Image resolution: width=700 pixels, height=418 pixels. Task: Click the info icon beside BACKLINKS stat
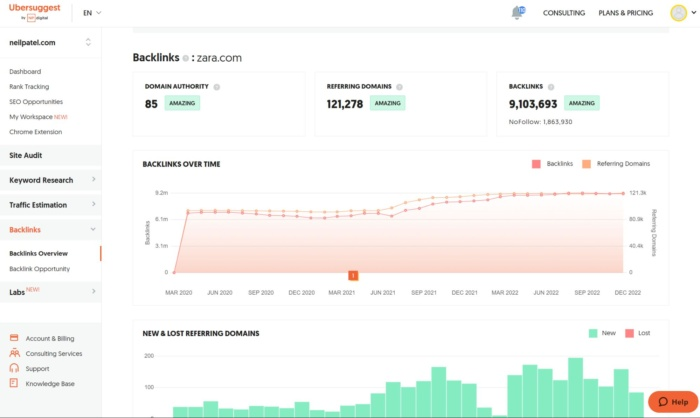551,87
